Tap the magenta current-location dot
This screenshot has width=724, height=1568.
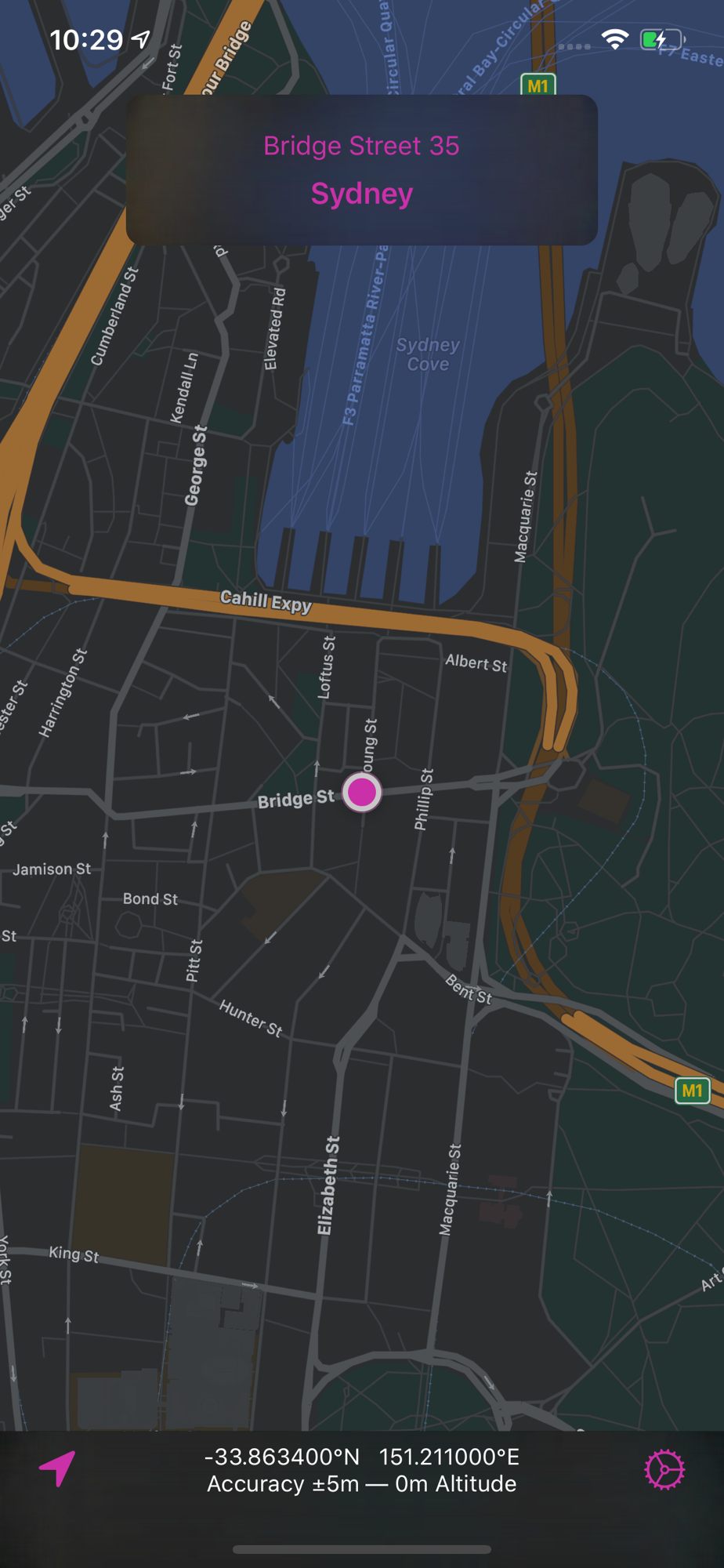(x=362, y=792)
